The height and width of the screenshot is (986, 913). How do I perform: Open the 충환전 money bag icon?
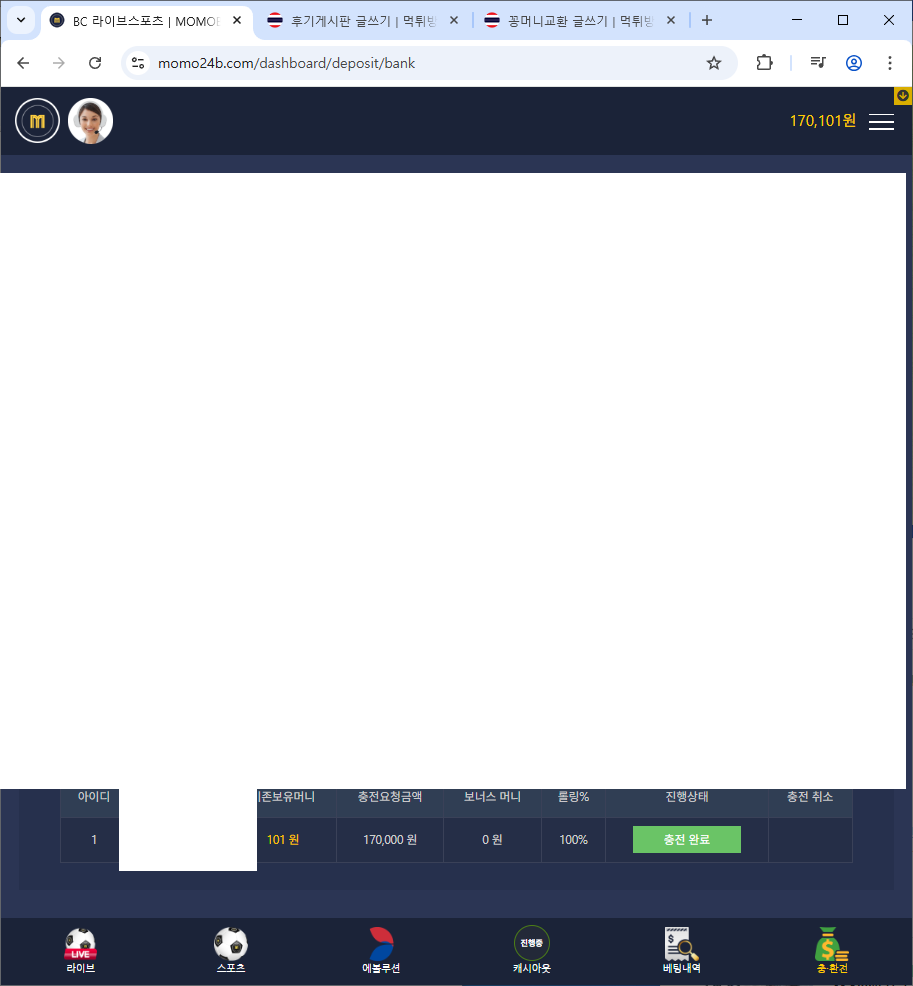[x=831, y=949]
